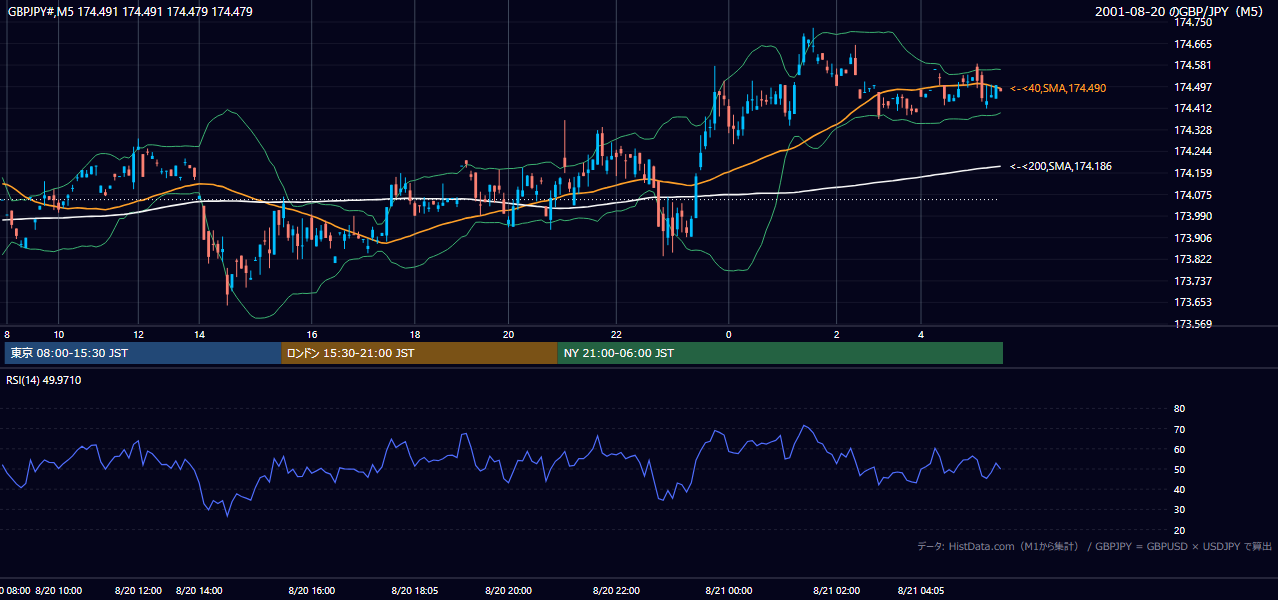
Task: Click price axis value 174.497
Action: (x=1193, y=87)
